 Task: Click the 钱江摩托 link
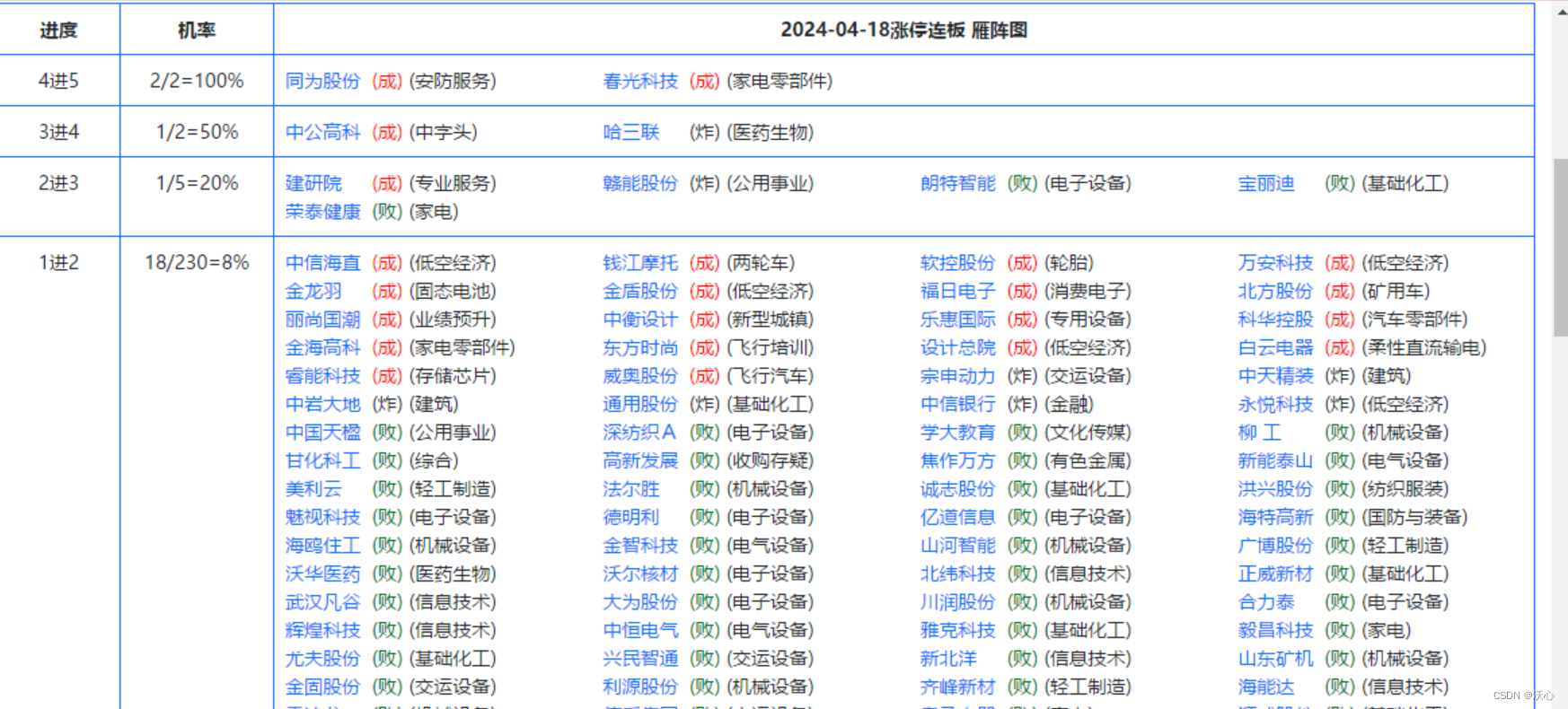[x=640, y=263]
